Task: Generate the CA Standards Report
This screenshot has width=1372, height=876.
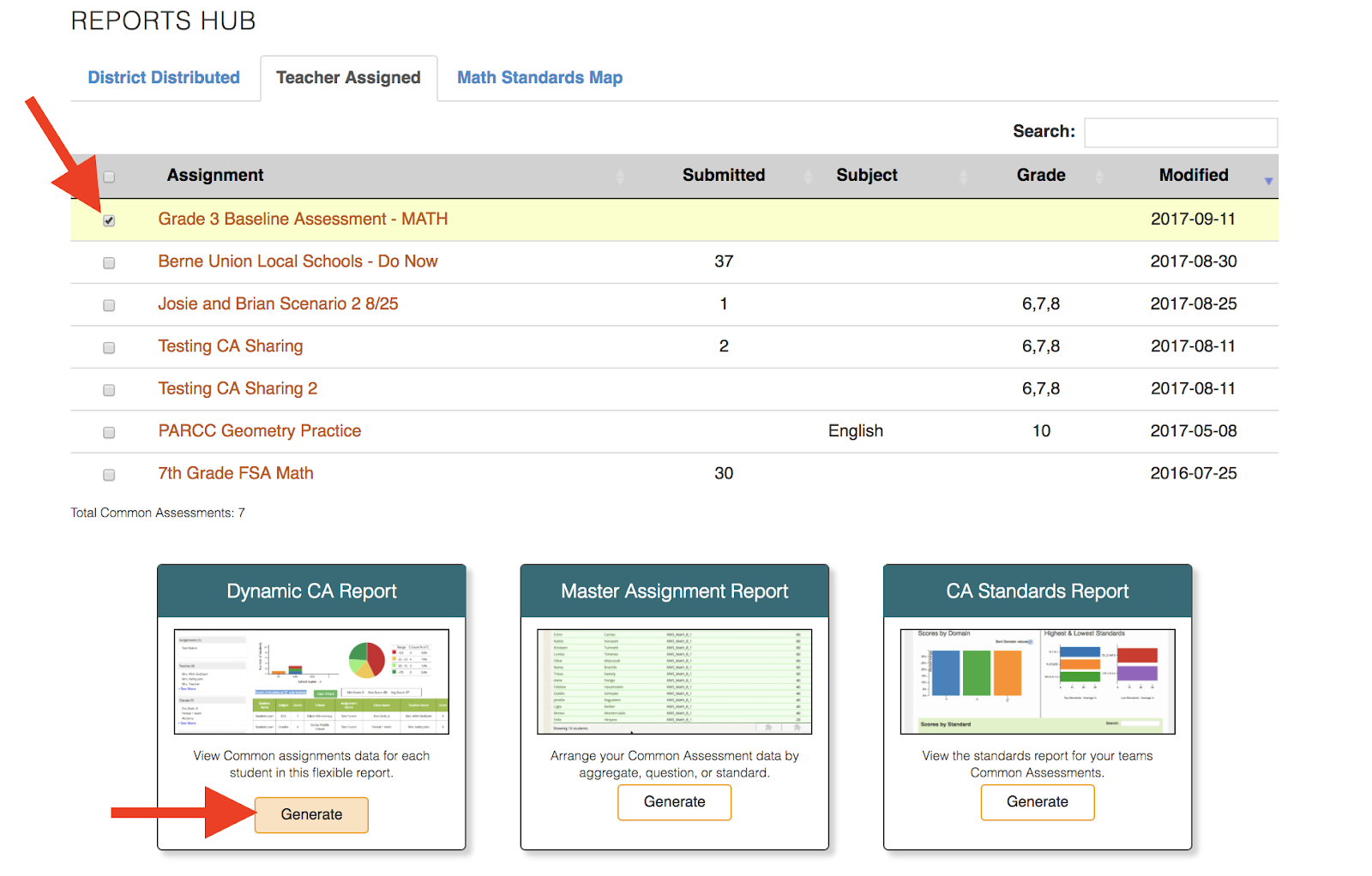Action: [1038, 802]
